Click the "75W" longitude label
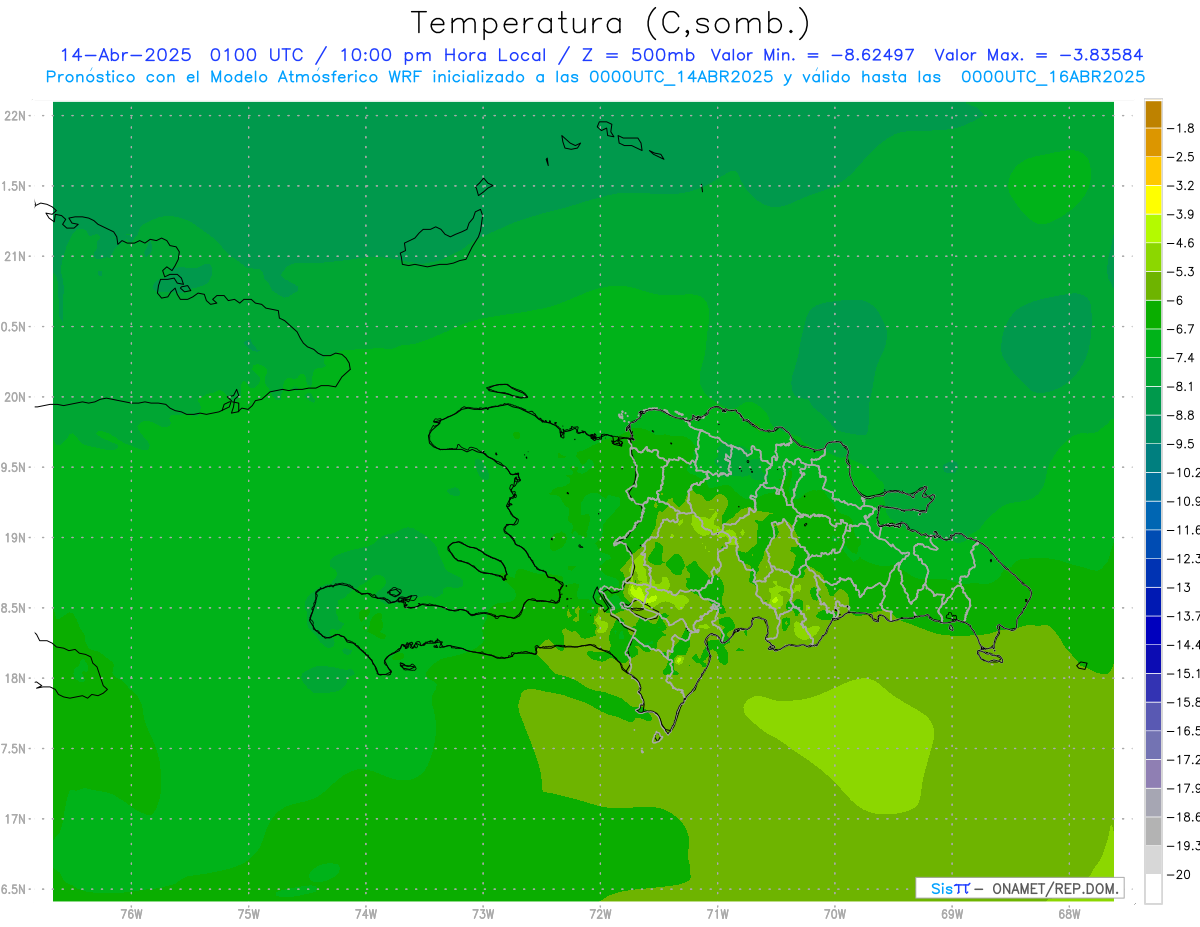The width and height of the screenshot is (1200, 927). point(248,914)
